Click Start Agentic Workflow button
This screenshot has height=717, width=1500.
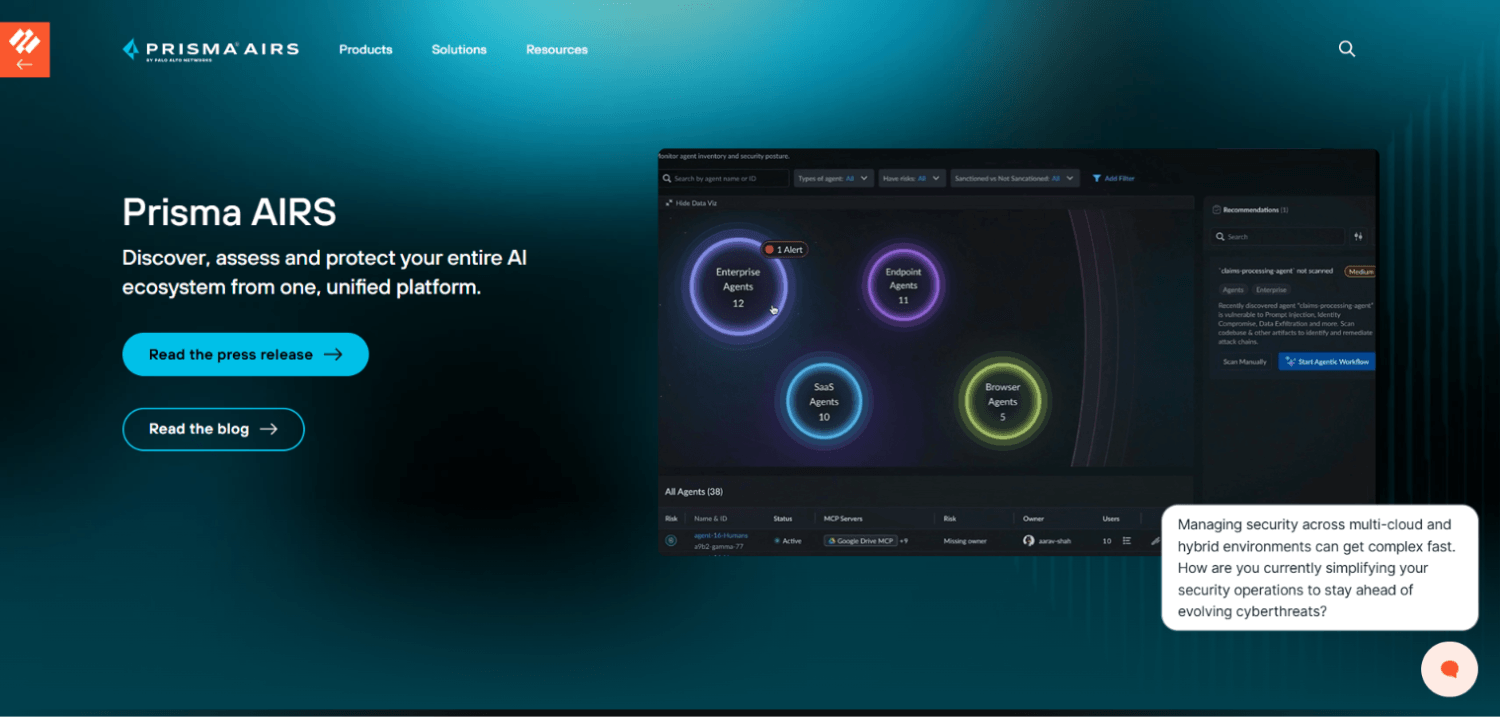[x=1327, y=362]
